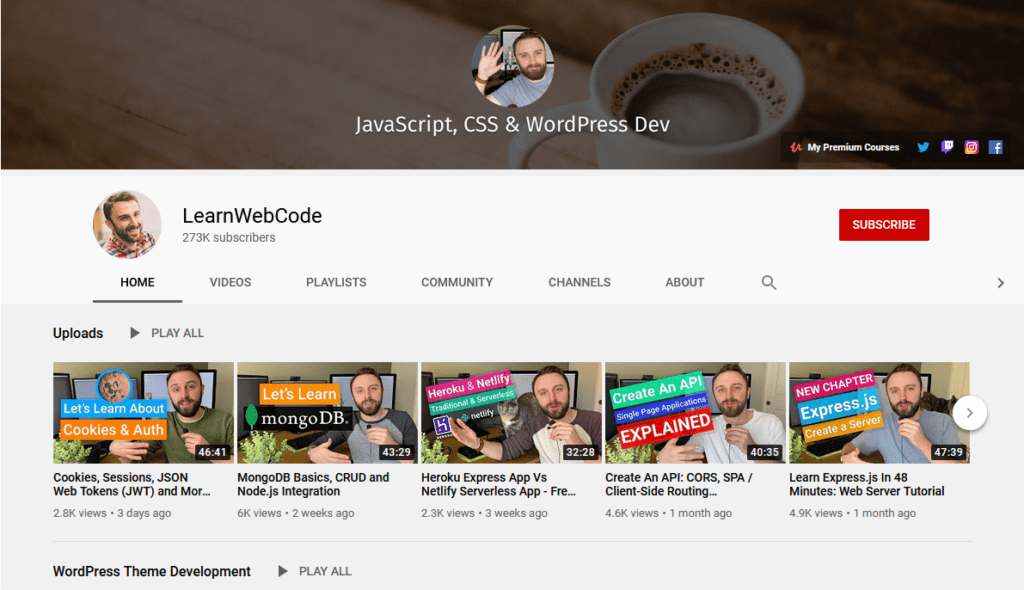Click the 4.6K views 1 month ago text
This screenshot has height=590, width=1024.
669,513
